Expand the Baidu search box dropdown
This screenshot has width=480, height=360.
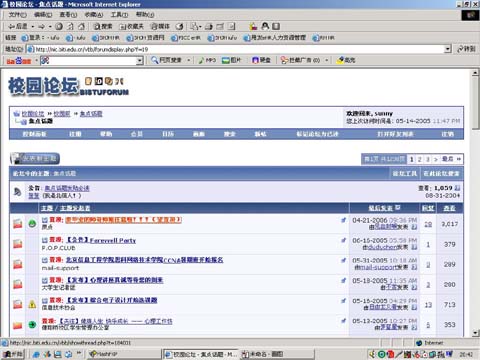[140, 61]
